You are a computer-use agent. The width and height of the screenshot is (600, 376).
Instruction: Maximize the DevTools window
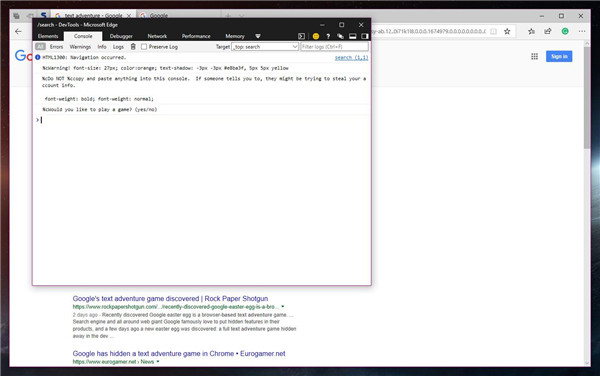point(341,25)
